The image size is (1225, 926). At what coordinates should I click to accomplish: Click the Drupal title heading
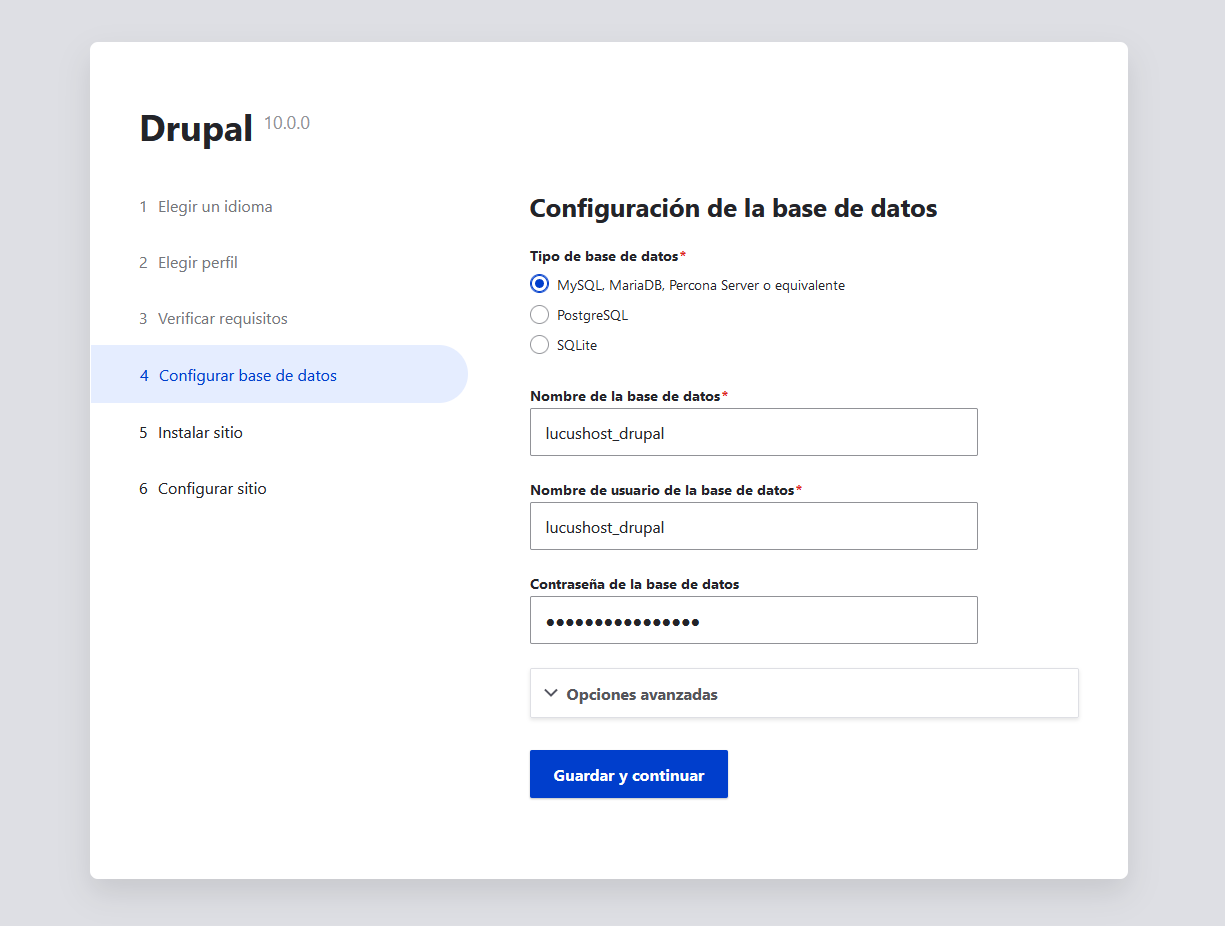pos(196,129)
